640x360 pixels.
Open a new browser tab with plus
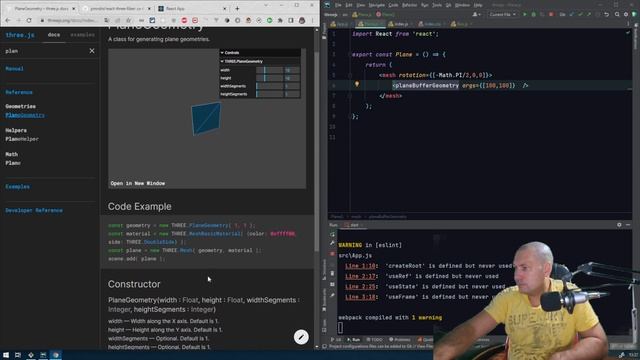237,8
